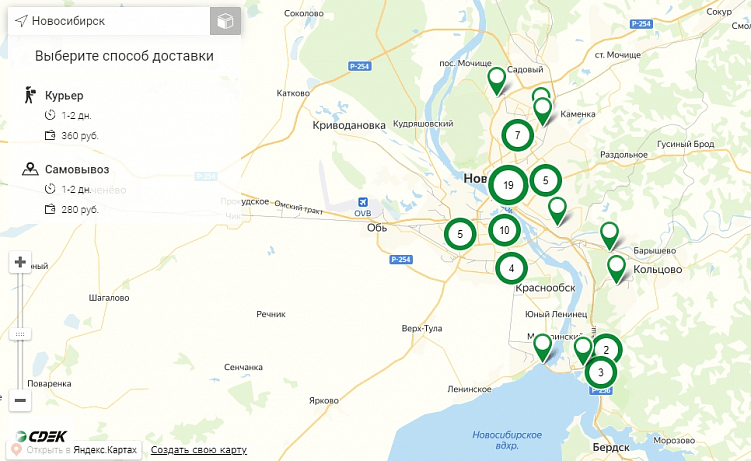Select pickup pin near Кольцово
751x461 pixels.
616,270
